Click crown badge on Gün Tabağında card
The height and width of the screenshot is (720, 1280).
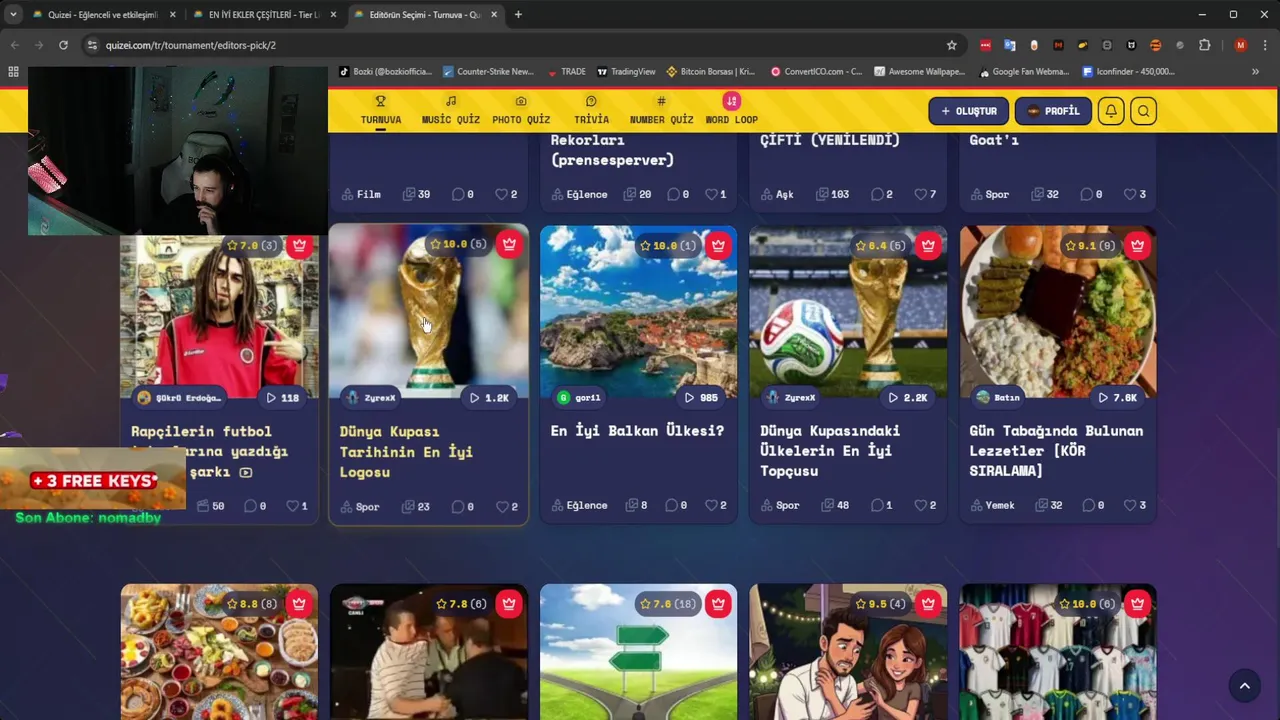click(1137, 245)
